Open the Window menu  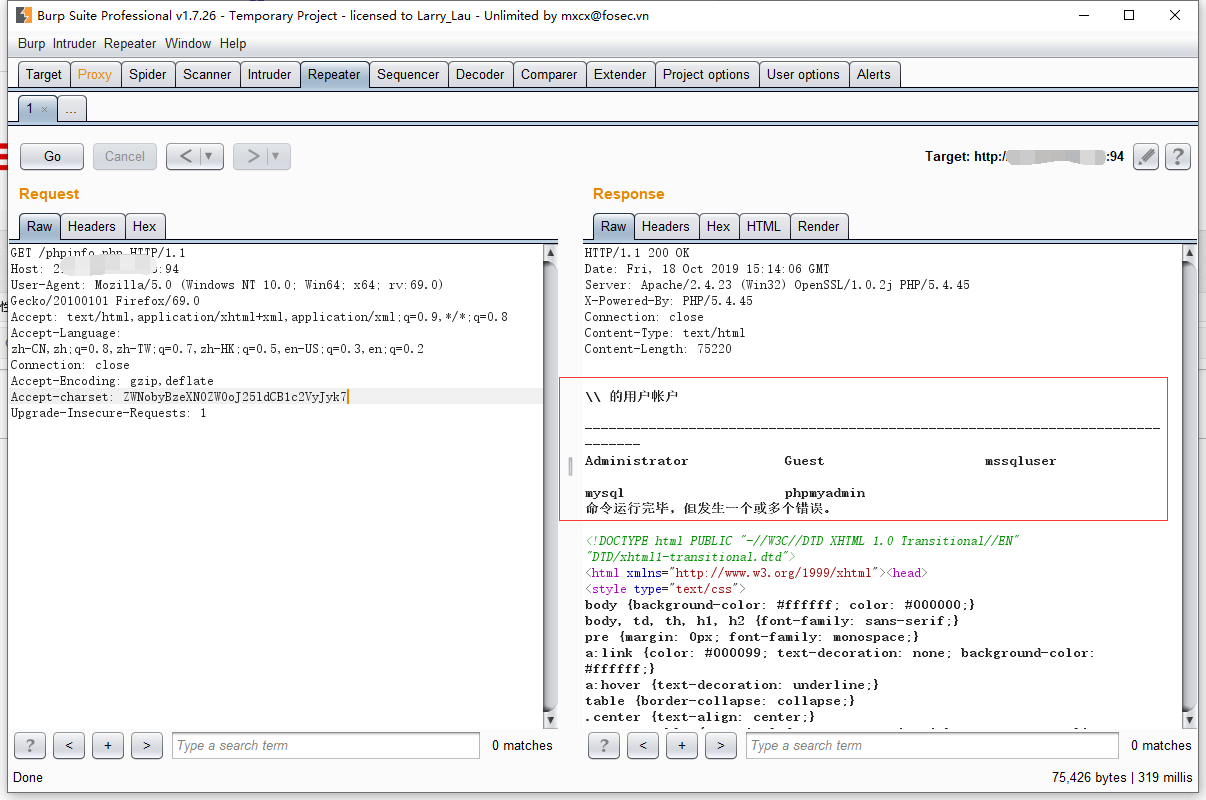[x=188, y=43]
